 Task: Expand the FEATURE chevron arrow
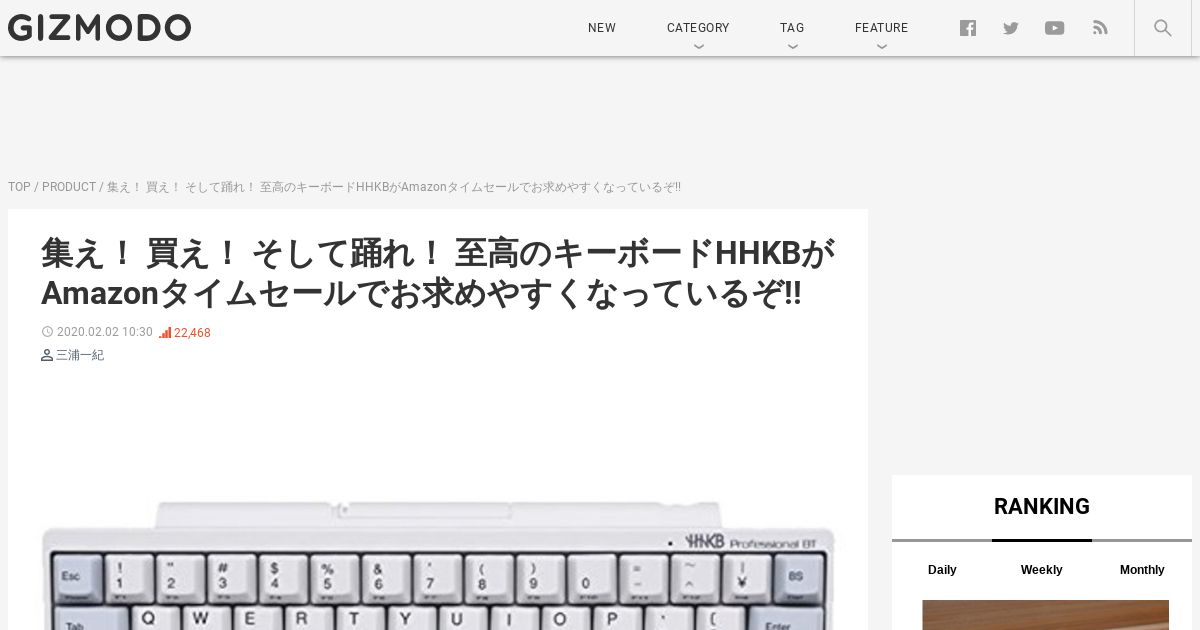[x=882, y=46]
